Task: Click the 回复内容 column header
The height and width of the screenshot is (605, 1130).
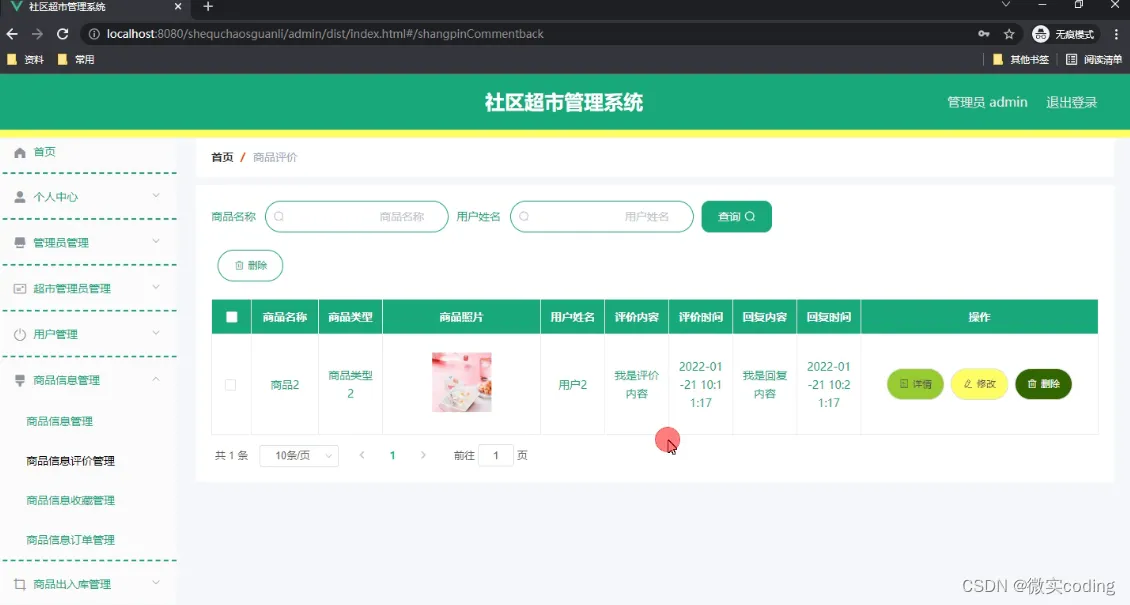Action: 765,317
